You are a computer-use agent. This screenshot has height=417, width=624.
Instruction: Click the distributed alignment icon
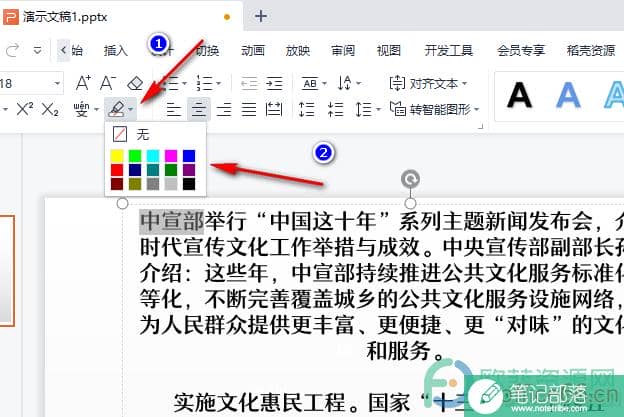pos(274,109)
